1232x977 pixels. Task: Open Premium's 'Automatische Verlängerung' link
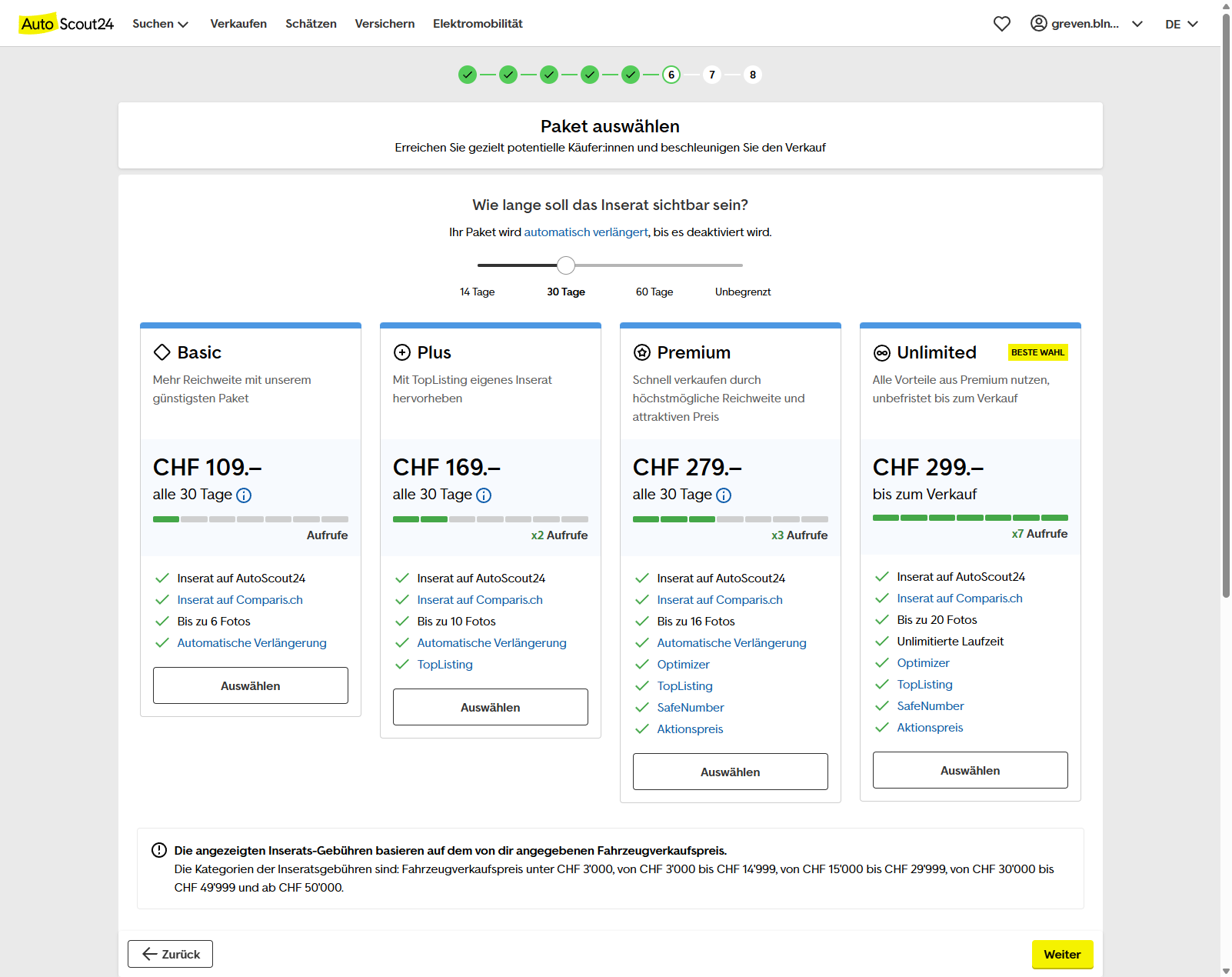point(732,643)
